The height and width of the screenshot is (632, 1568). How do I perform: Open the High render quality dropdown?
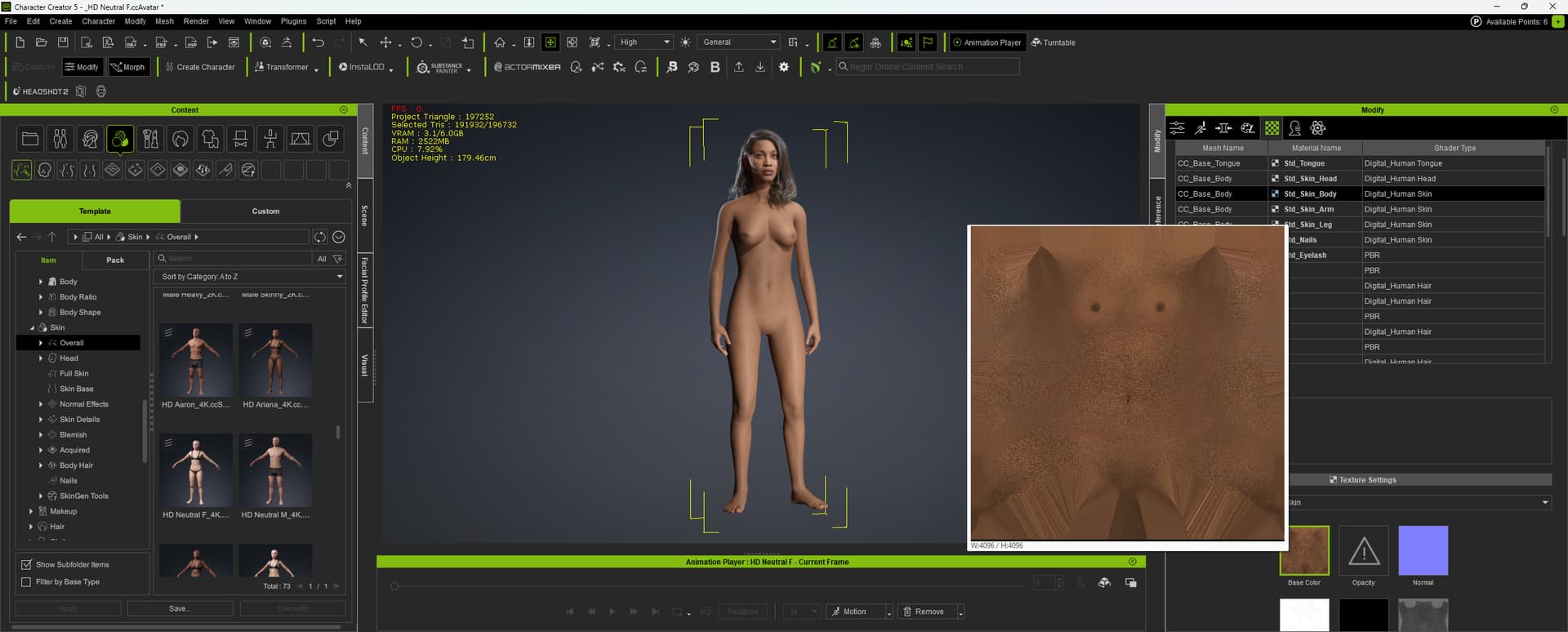[x=644, y=42]
